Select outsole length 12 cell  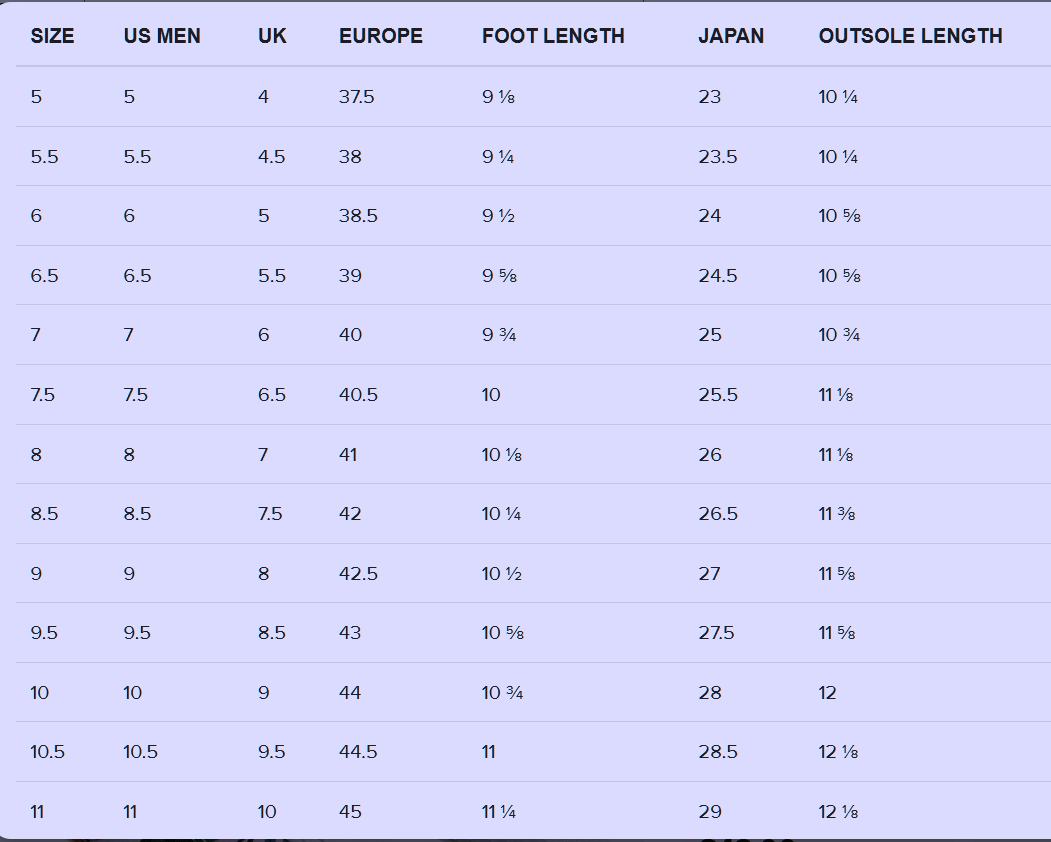pos(827,693)
